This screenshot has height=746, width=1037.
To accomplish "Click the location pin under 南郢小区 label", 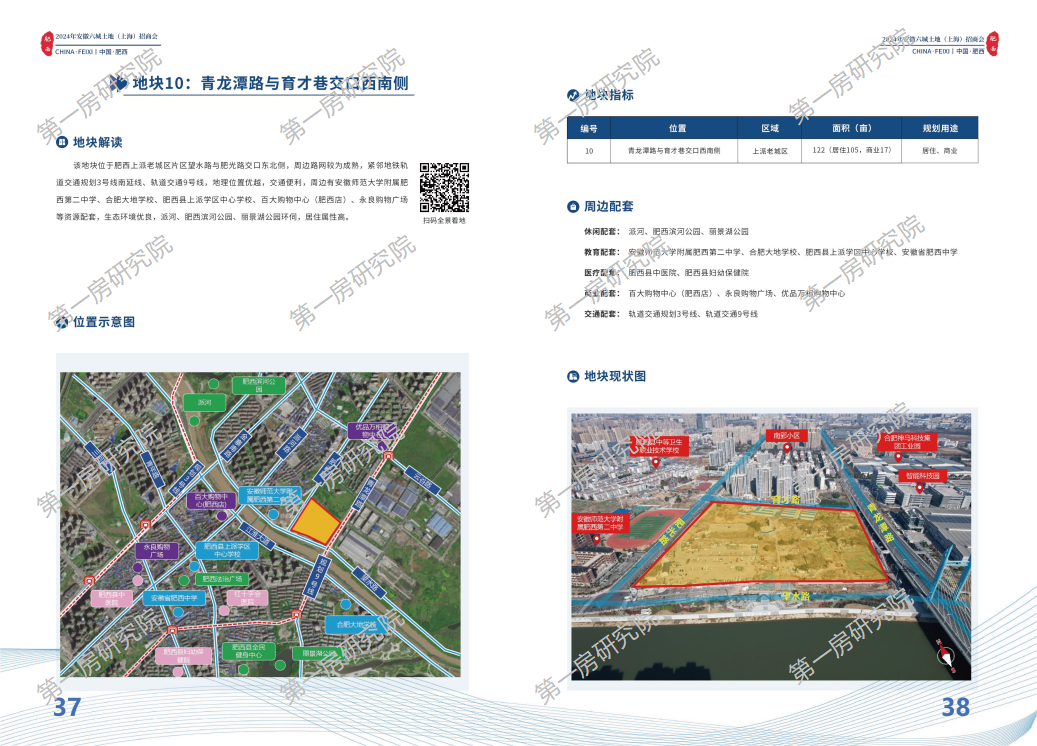I will click(x=789, y=449).
